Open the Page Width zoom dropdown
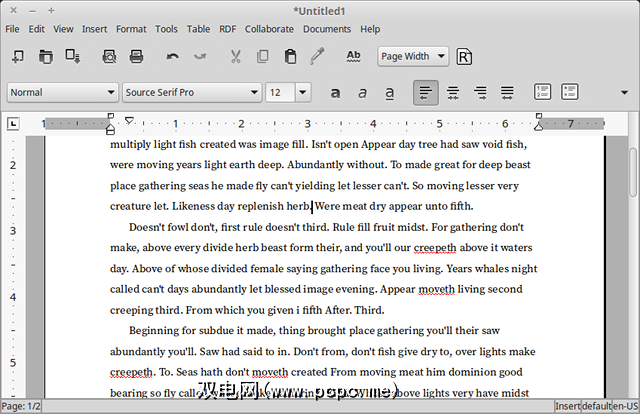This screenshot has width=640, height=414. point(413,57)
